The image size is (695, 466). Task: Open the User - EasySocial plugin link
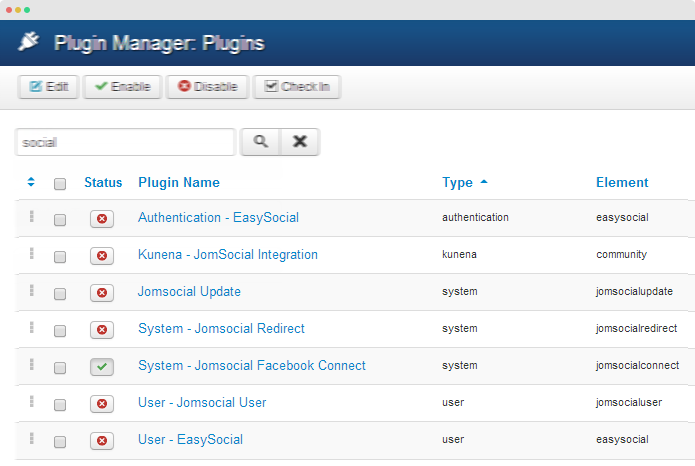pos(191,439)
